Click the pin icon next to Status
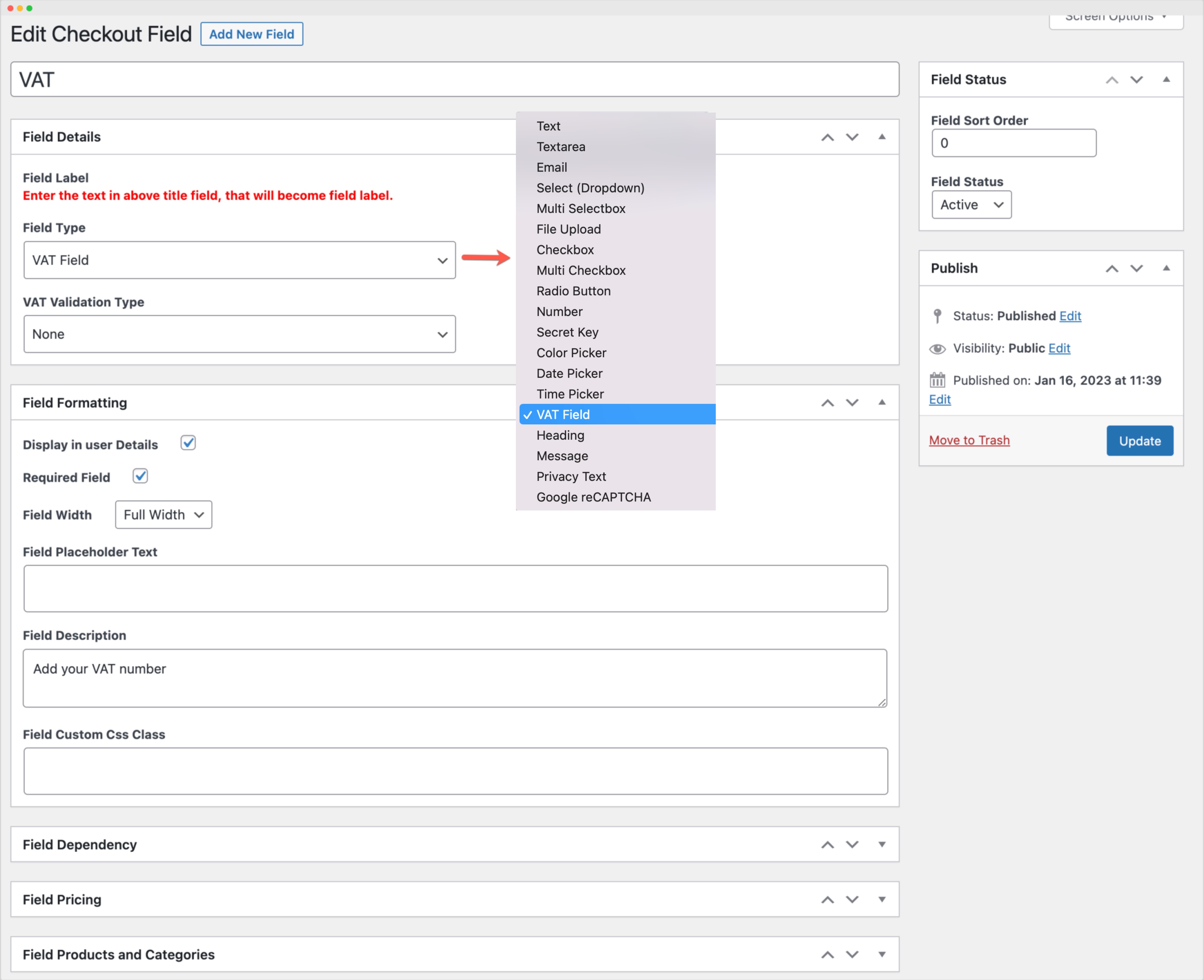 [x=938, y=316]
